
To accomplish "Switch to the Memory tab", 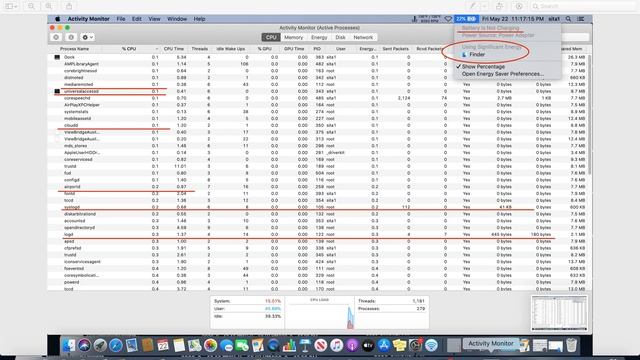I will click(293, 37).
